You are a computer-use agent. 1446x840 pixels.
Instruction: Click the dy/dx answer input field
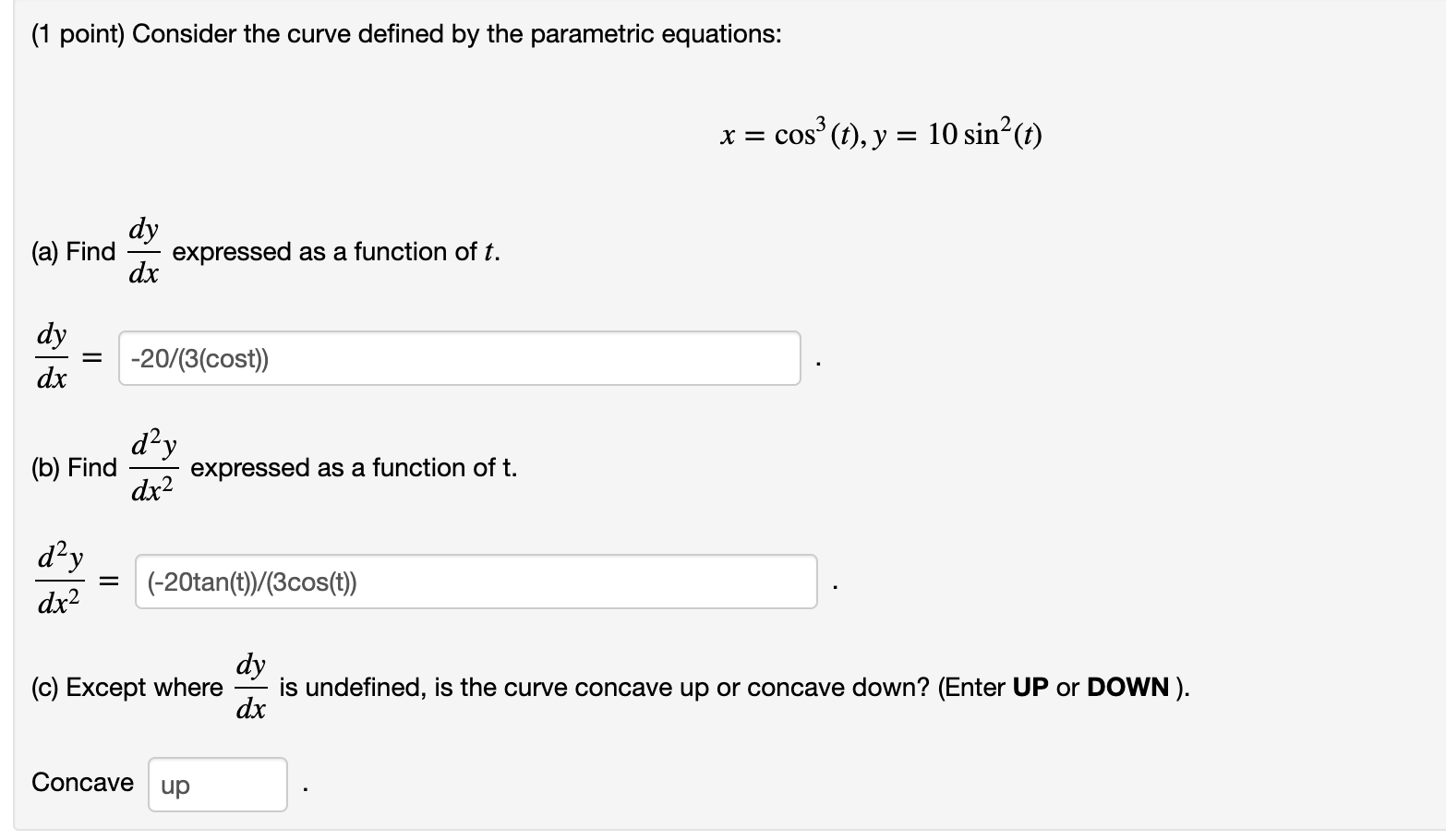[459, 358]
